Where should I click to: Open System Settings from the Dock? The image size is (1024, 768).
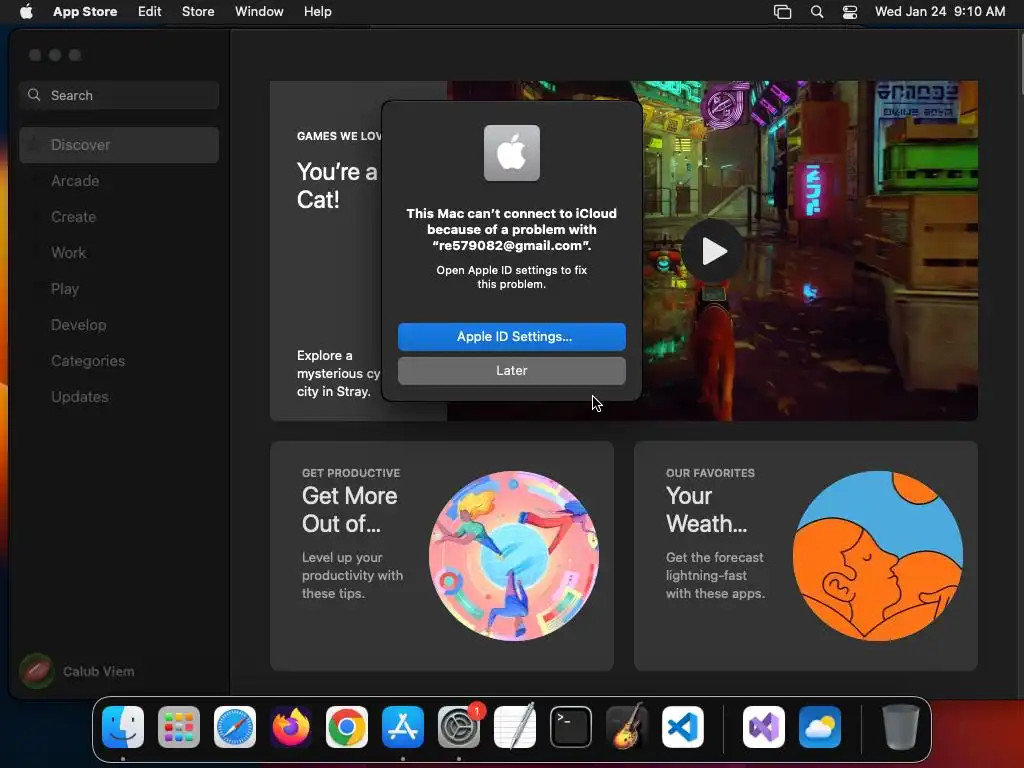[x=458, y=727]
